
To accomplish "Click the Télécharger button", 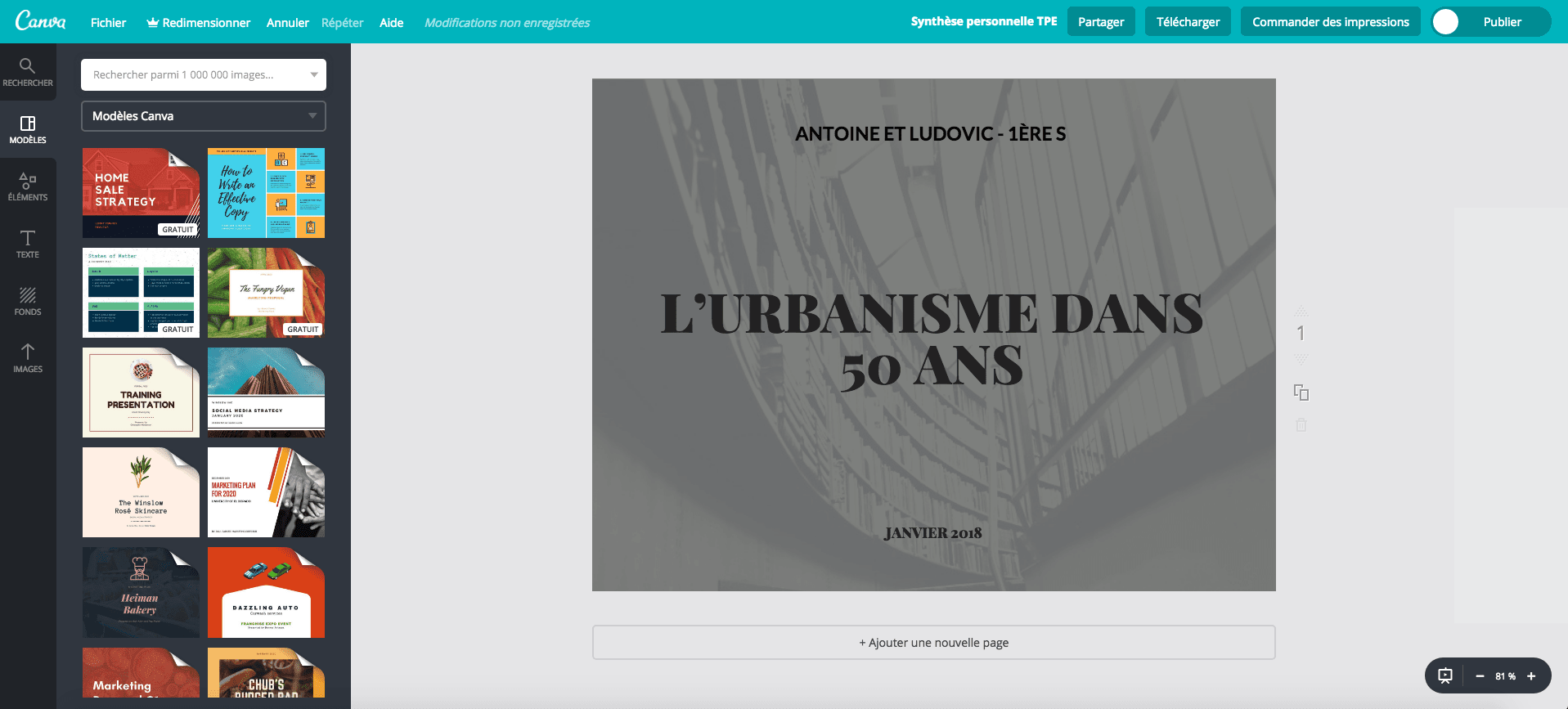I will point(1188,22).
